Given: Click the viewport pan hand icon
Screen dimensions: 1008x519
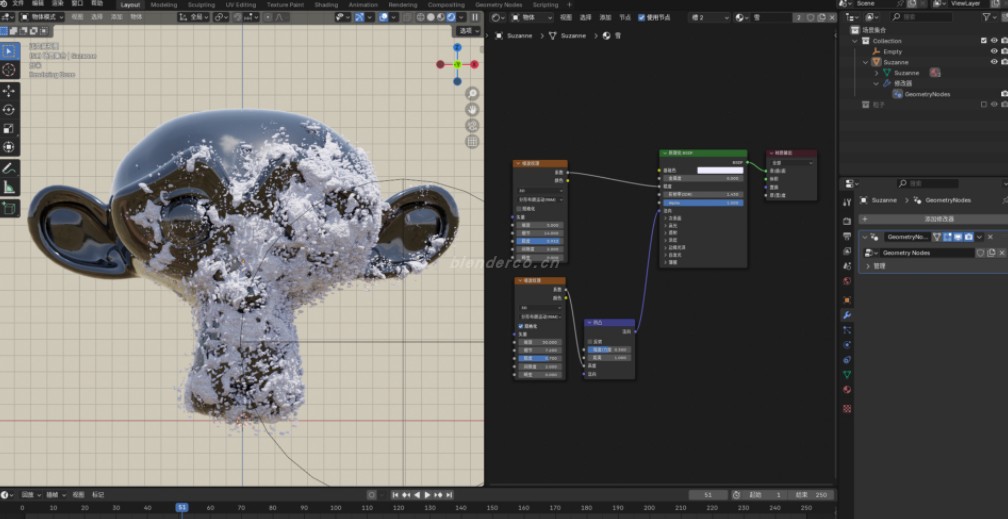Looking at the screenshot, I should (472, 109).
